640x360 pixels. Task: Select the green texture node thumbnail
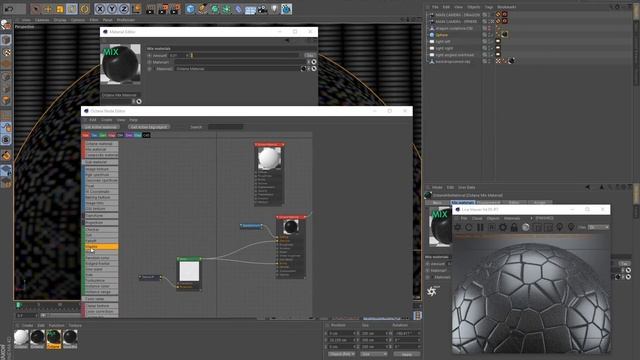point(189,271)
